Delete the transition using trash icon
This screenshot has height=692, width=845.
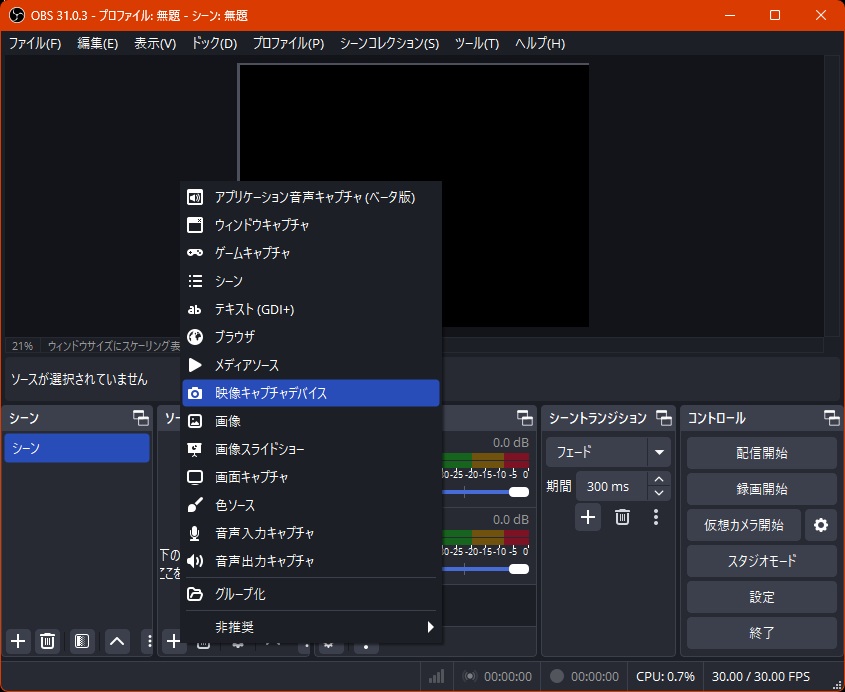622,517
